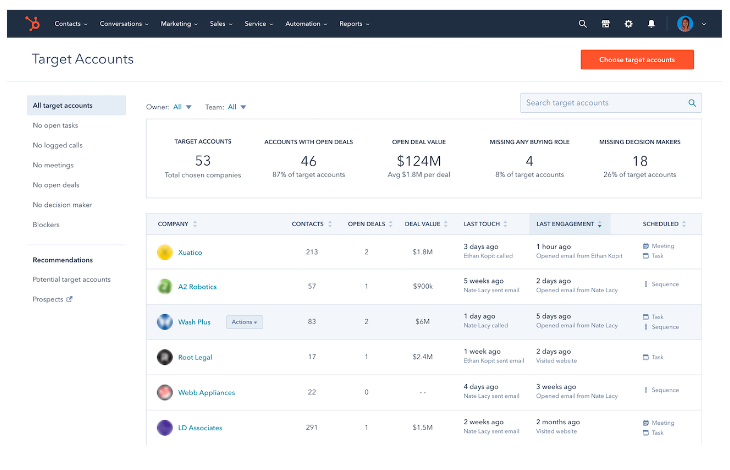Screen dimensions: 730x470
Task: Select No meetings filter
Action: point(53,165)
